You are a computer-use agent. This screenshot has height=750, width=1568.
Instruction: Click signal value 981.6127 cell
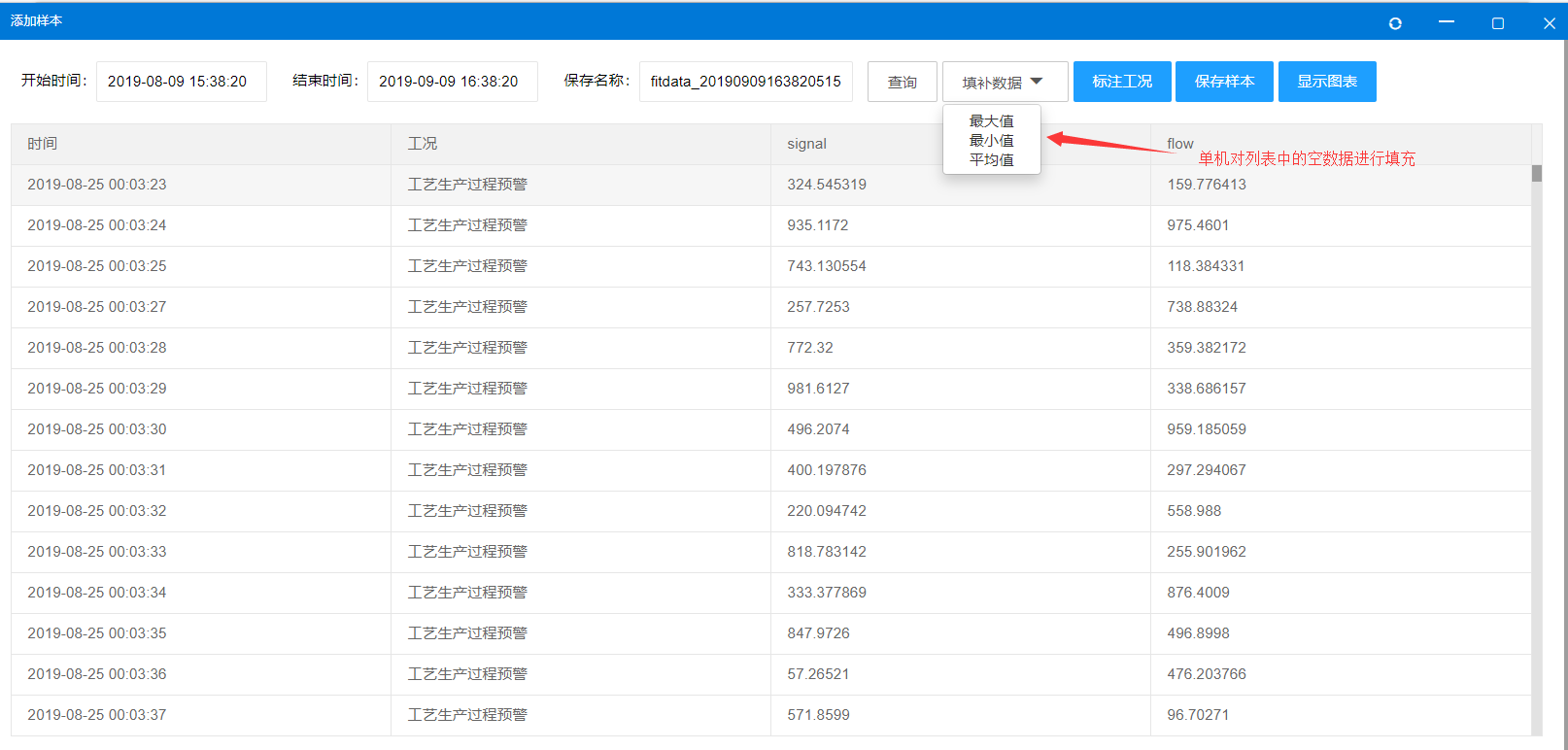pyautogui.click(x=818, y=389)
